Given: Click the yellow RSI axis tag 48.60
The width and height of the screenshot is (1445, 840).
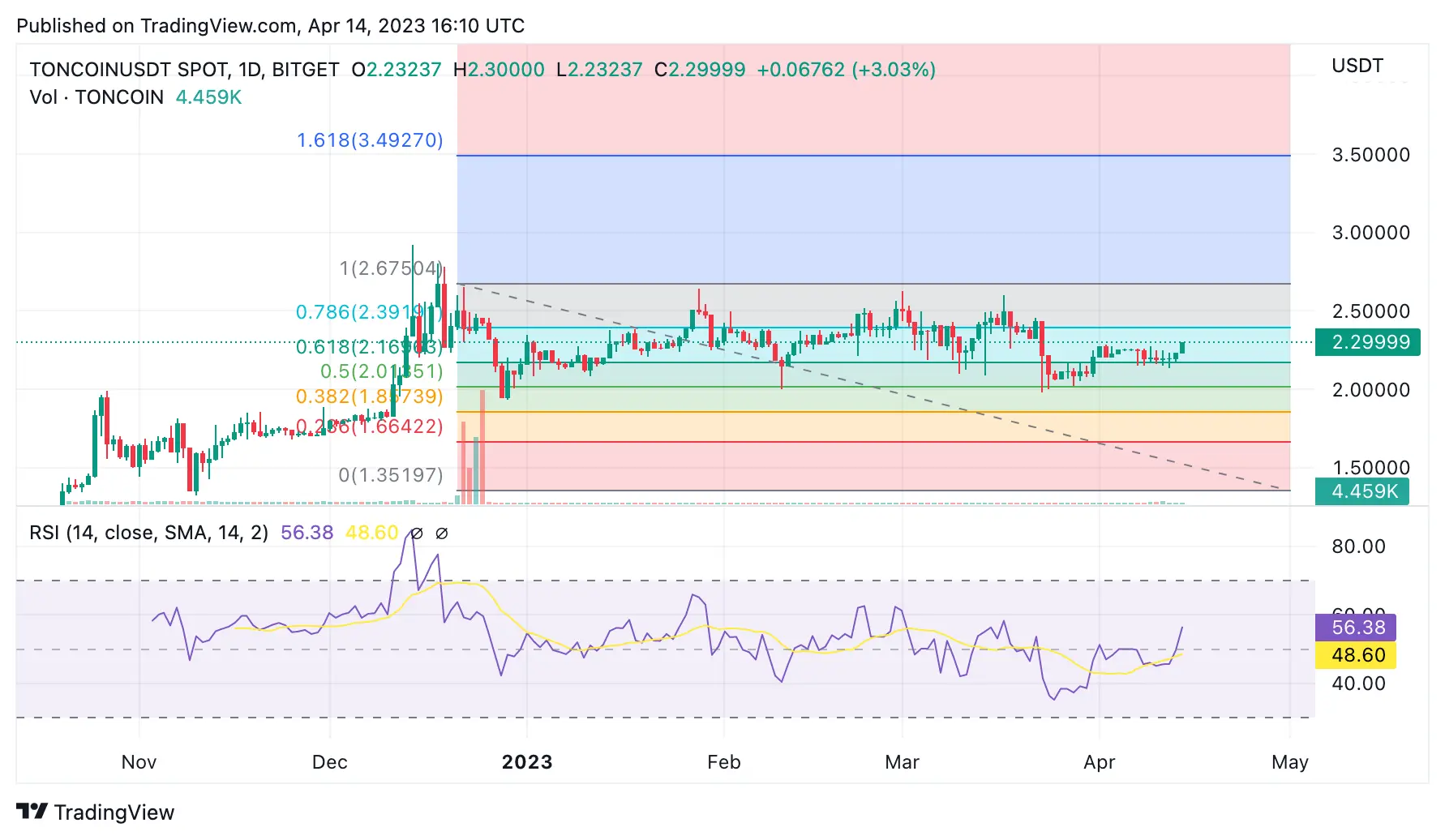Looking at the screenshot, I should 1356,655.
